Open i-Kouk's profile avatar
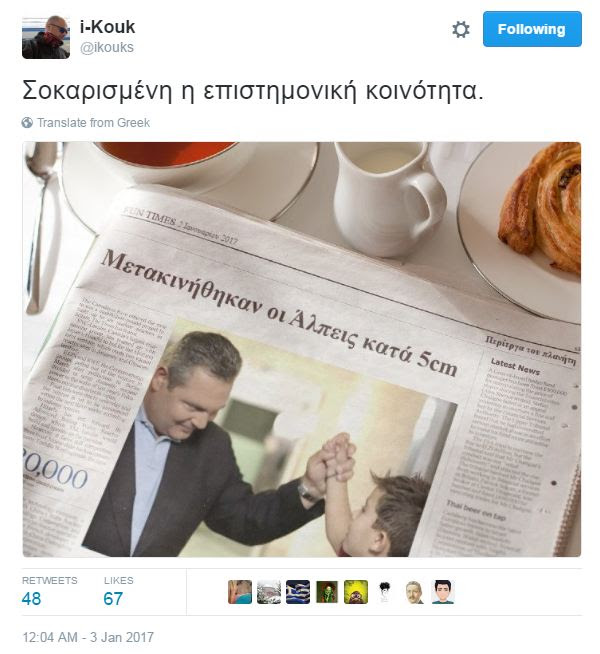 (x=46, y=38)
